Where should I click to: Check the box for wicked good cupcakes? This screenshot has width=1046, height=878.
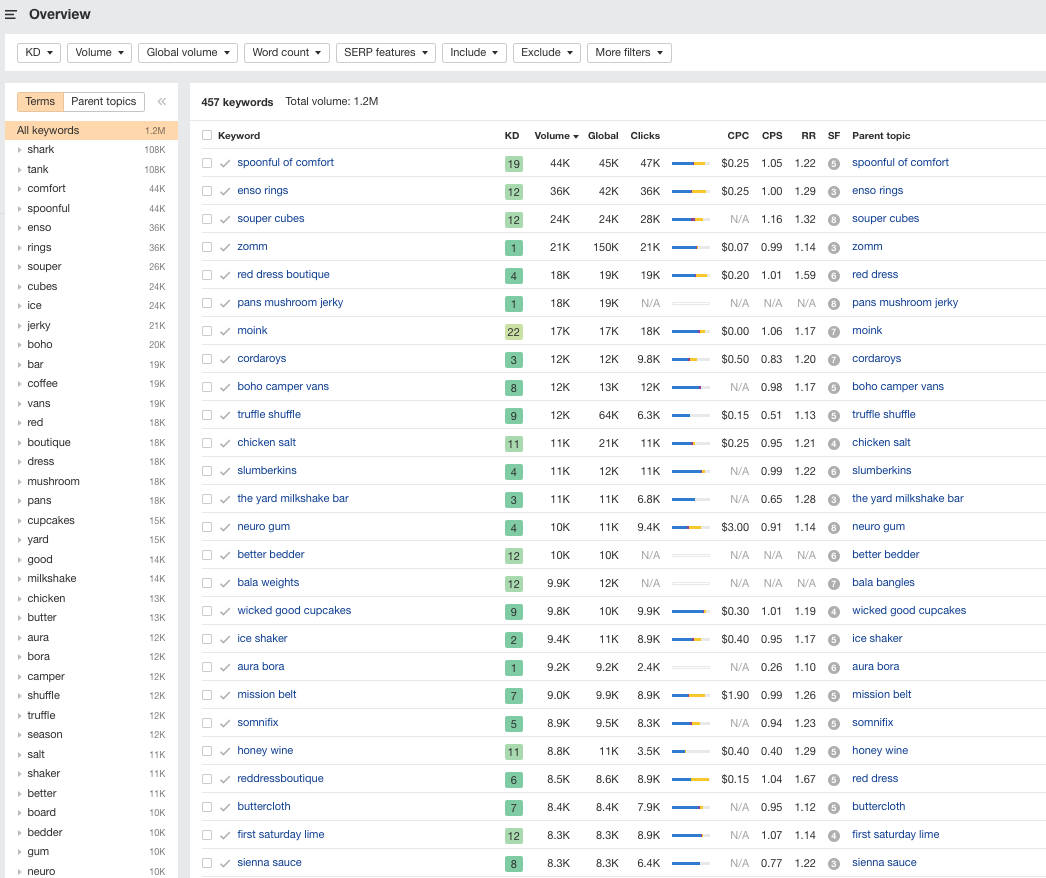point(207,611)
